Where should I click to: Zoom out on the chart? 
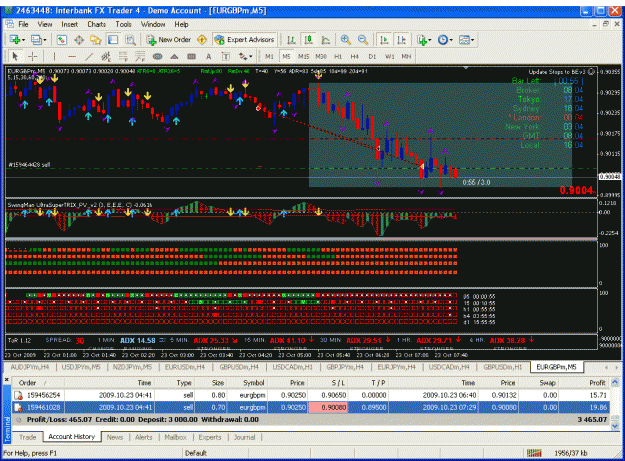(363, 40)
